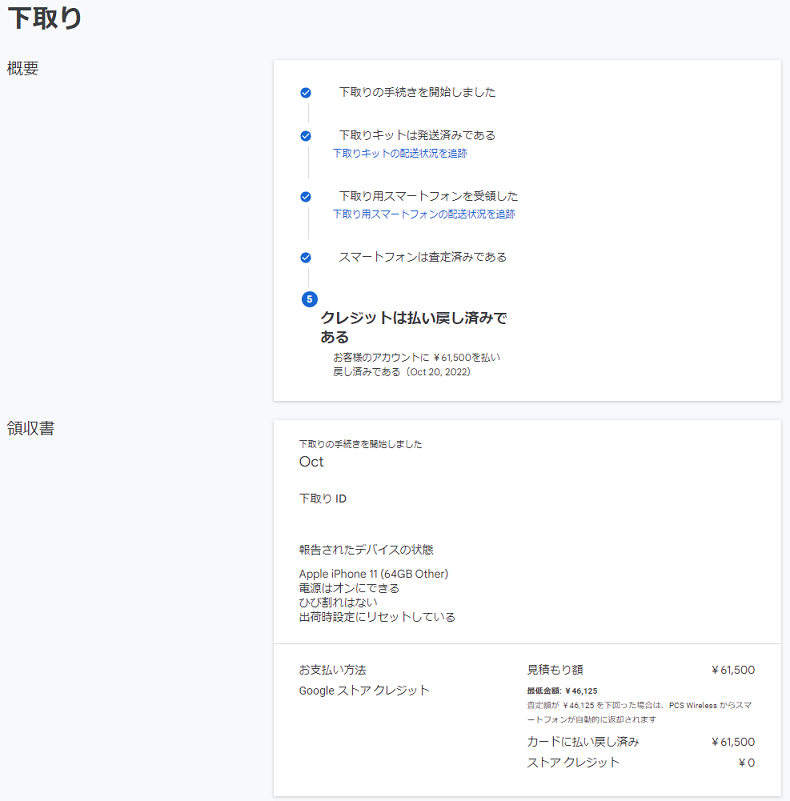Click the ストア クレジット label in totals
Image resolution: width=790 pixels, height=801 pixels.
coord(573,763)
